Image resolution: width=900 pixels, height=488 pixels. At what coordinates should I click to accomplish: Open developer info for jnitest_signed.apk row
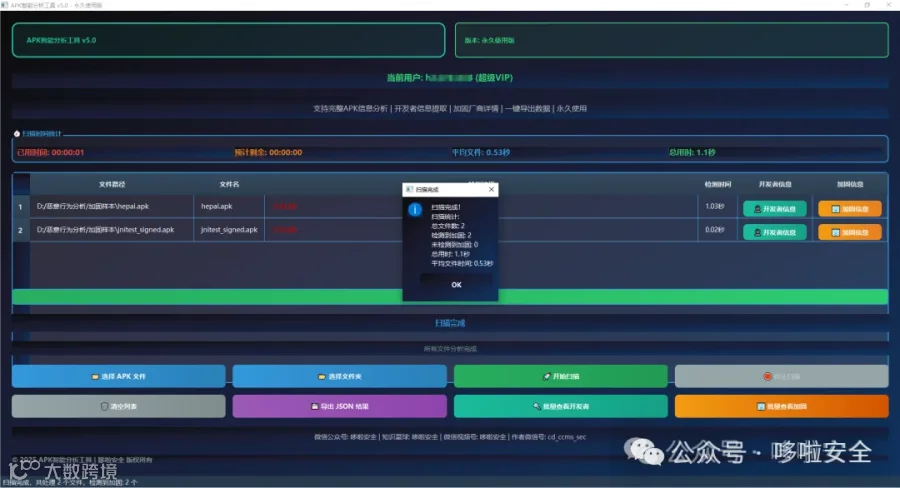tap(774, 233)
